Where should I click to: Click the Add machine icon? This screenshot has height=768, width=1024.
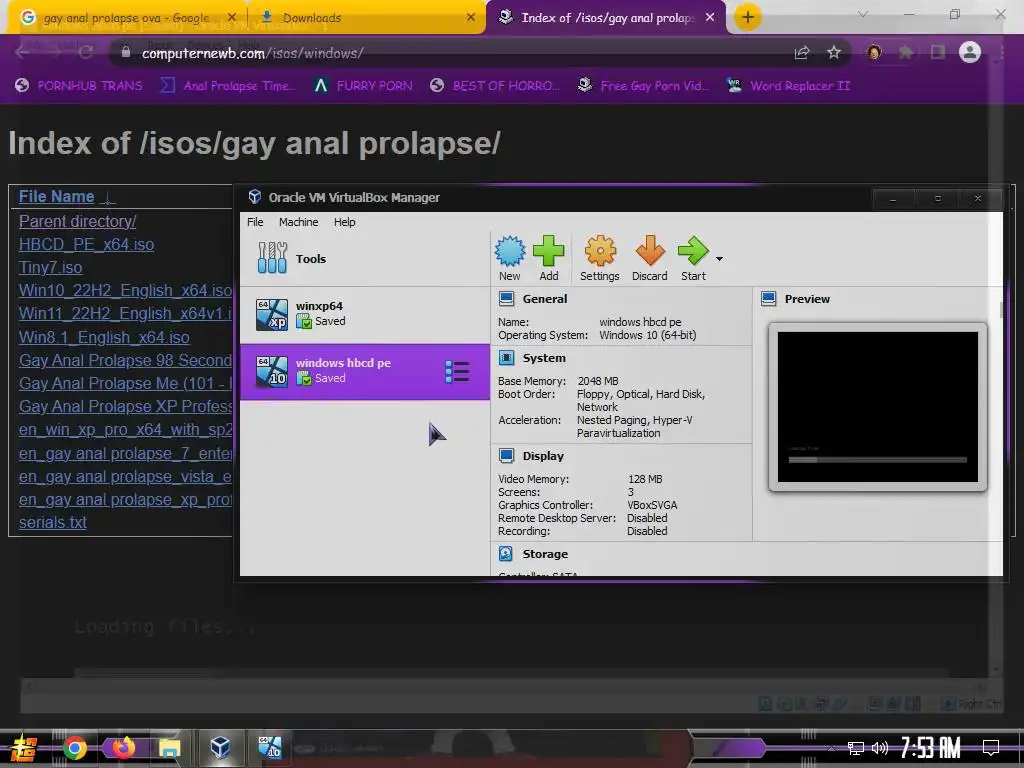click(x=549, y=259)
